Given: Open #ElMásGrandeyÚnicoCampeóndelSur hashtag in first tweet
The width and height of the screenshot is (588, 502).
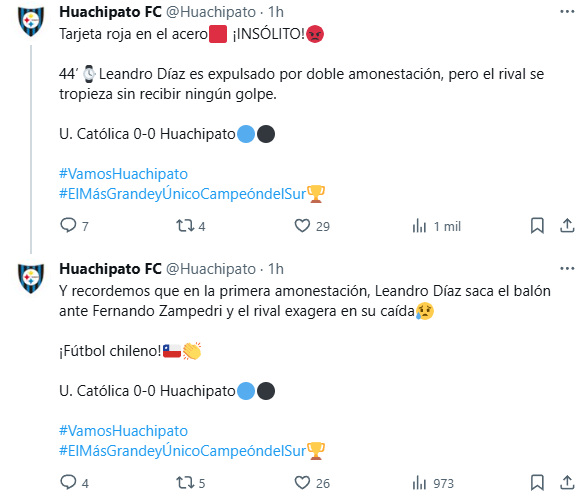Looking at the screenshot, I should (182, 194).
